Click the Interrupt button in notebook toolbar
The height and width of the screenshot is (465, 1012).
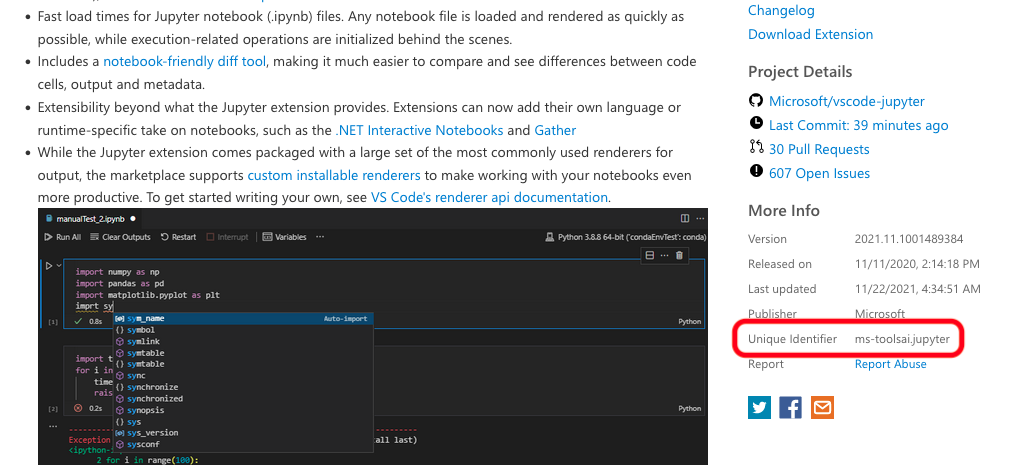point(227,237)
